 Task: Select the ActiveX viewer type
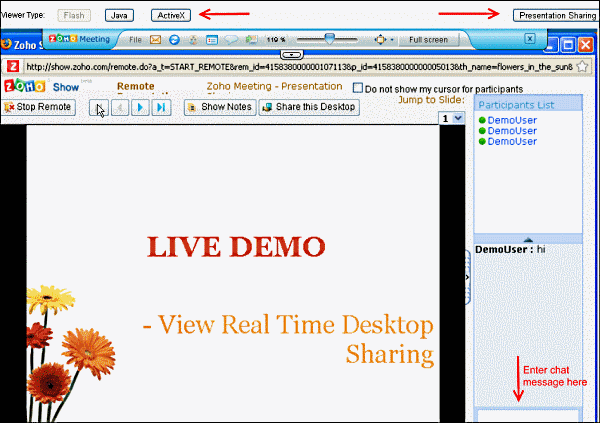169,15
